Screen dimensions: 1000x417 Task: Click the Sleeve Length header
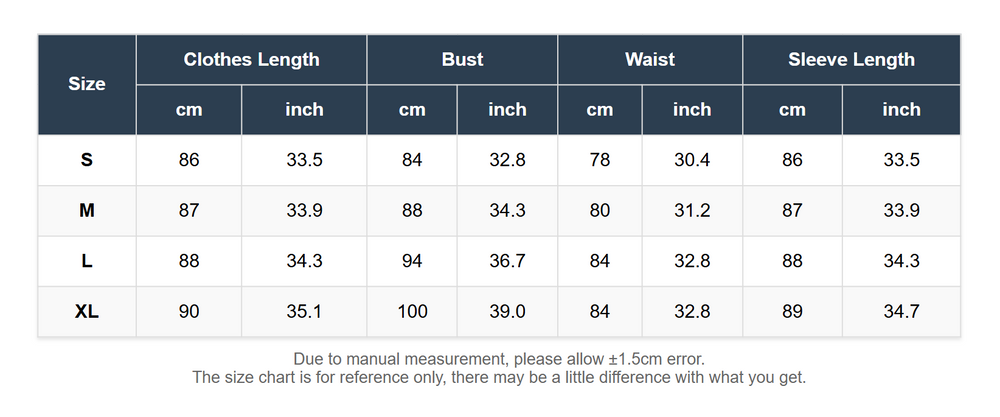(x=851, y=59)
